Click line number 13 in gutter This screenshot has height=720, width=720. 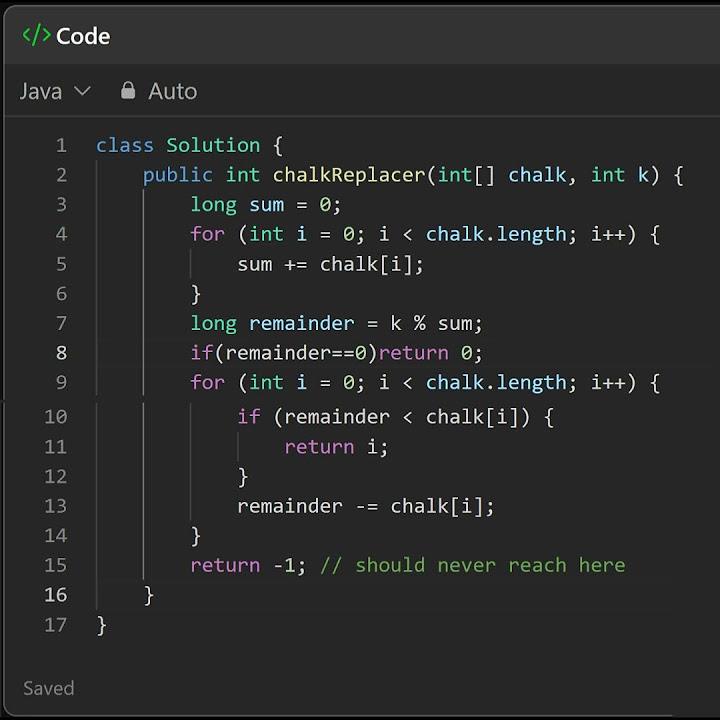point(56,506)
